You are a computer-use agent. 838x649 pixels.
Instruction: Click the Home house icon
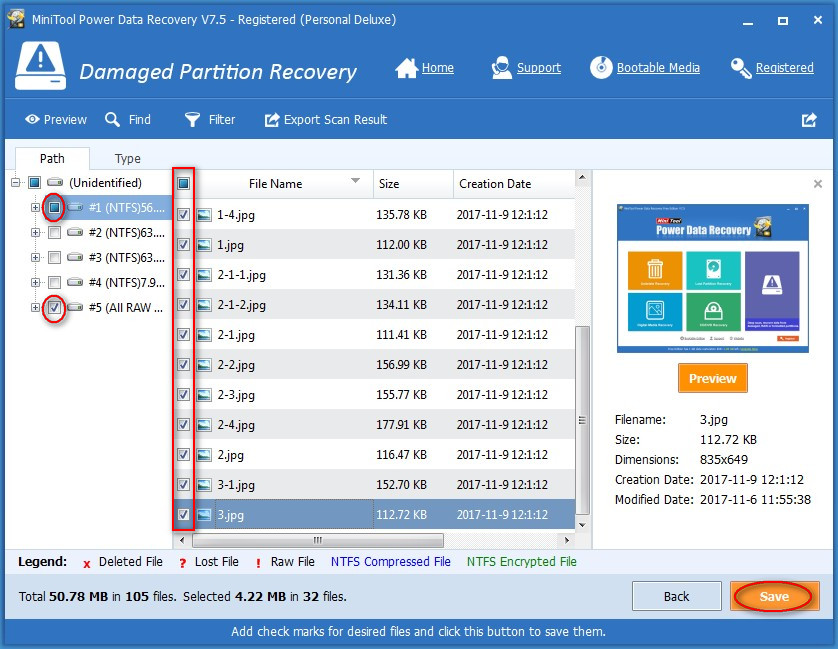tap(406, 68)
